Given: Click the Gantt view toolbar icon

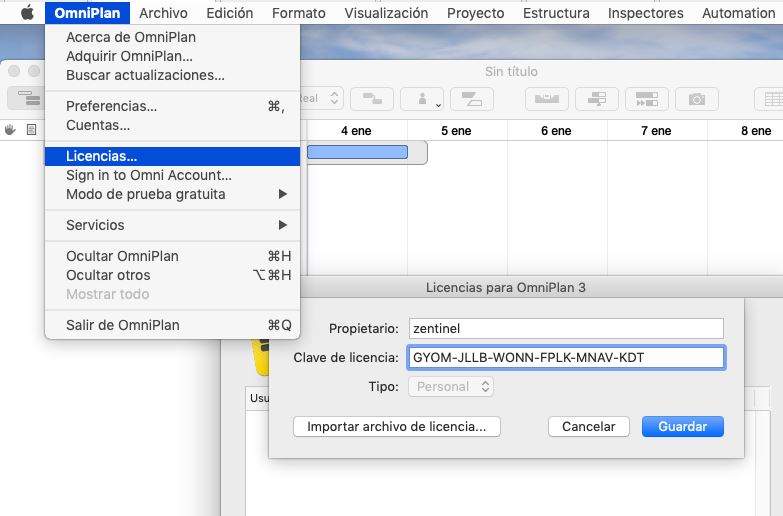Looking at the screenshot, I should point(27,98).
